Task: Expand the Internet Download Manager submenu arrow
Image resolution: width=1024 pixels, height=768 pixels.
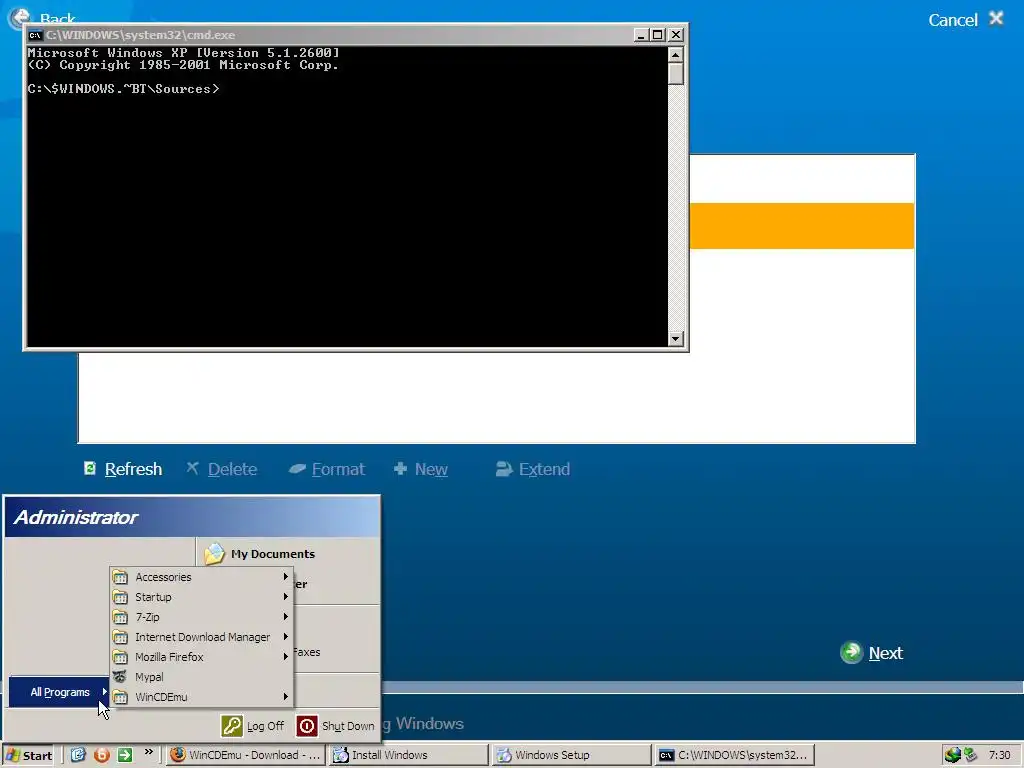Action: click(285, 637)
